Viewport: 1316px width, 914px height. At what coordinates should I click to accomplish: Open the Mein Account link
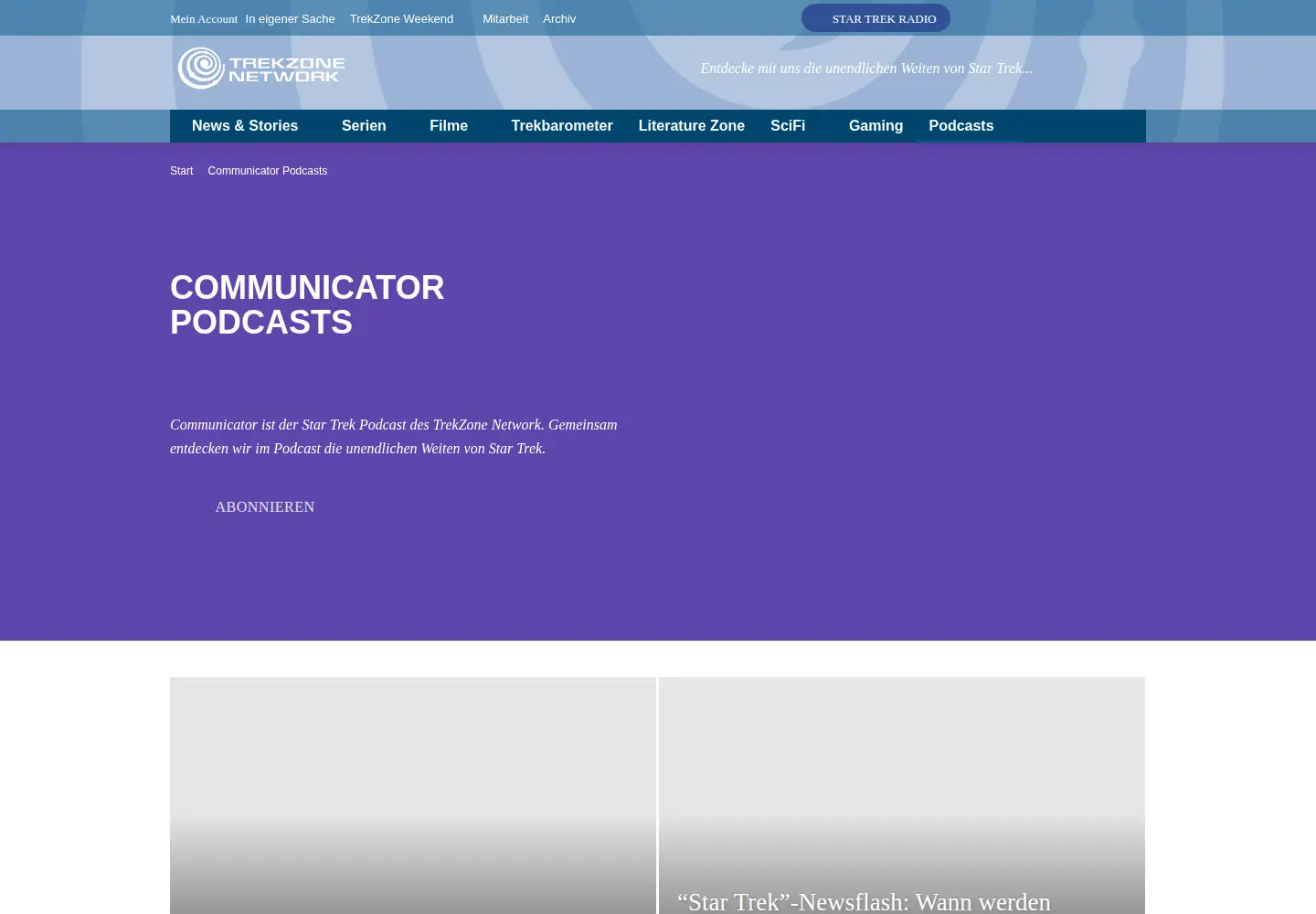204,19
